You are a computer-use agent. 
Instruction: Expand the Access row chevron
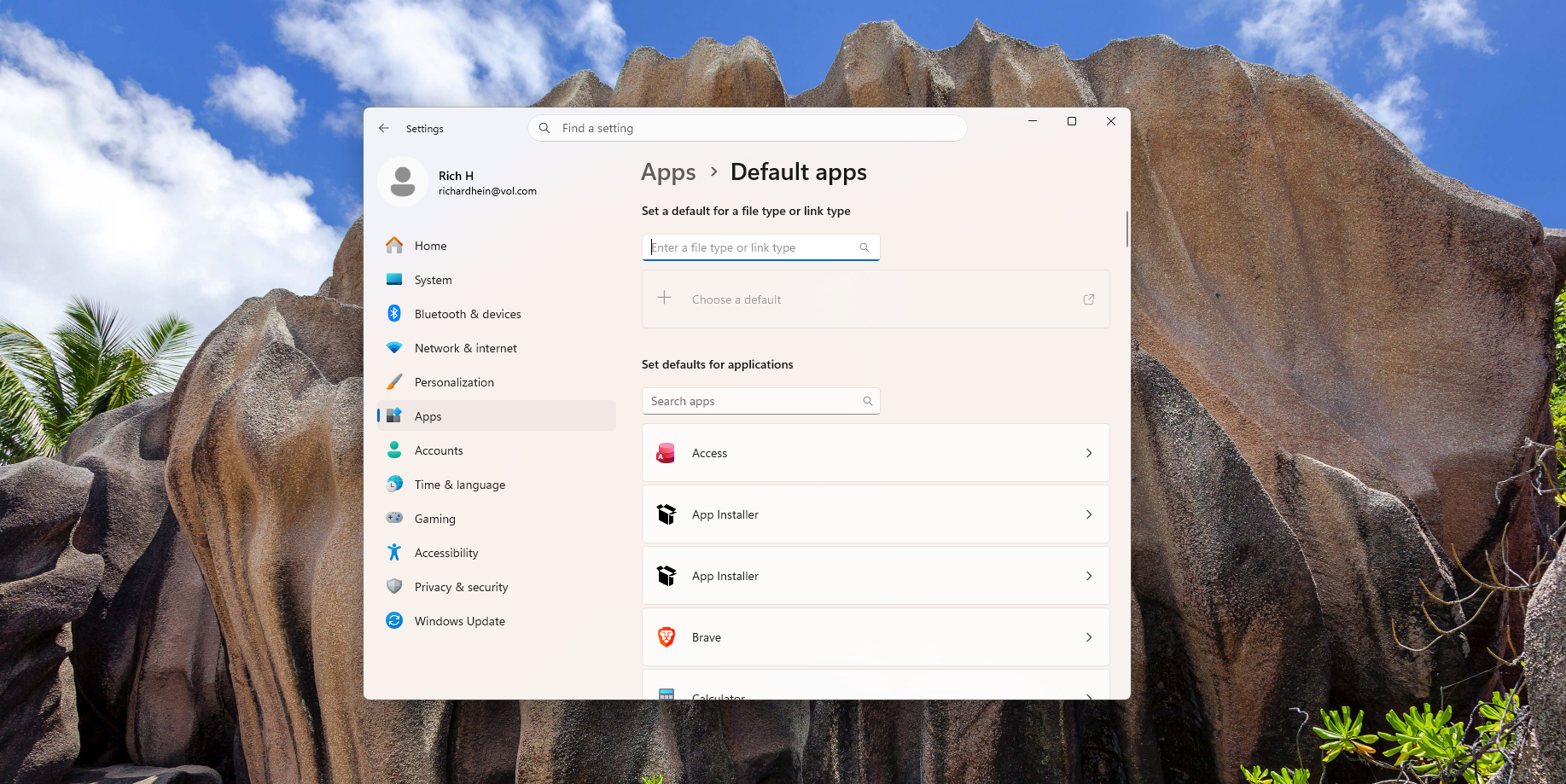click(1089, 453)
